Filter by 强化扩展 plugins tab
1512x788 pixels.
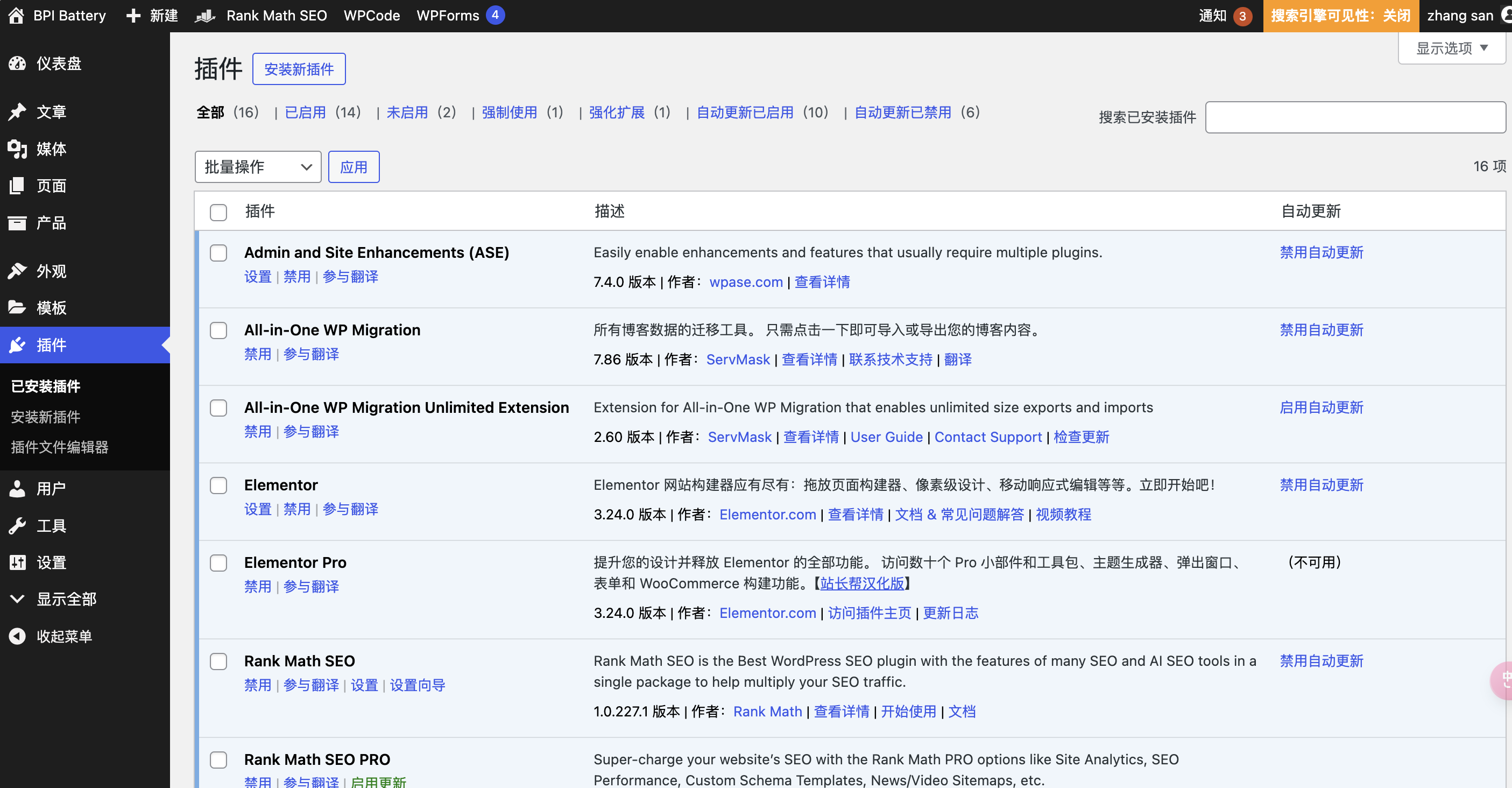616,112
